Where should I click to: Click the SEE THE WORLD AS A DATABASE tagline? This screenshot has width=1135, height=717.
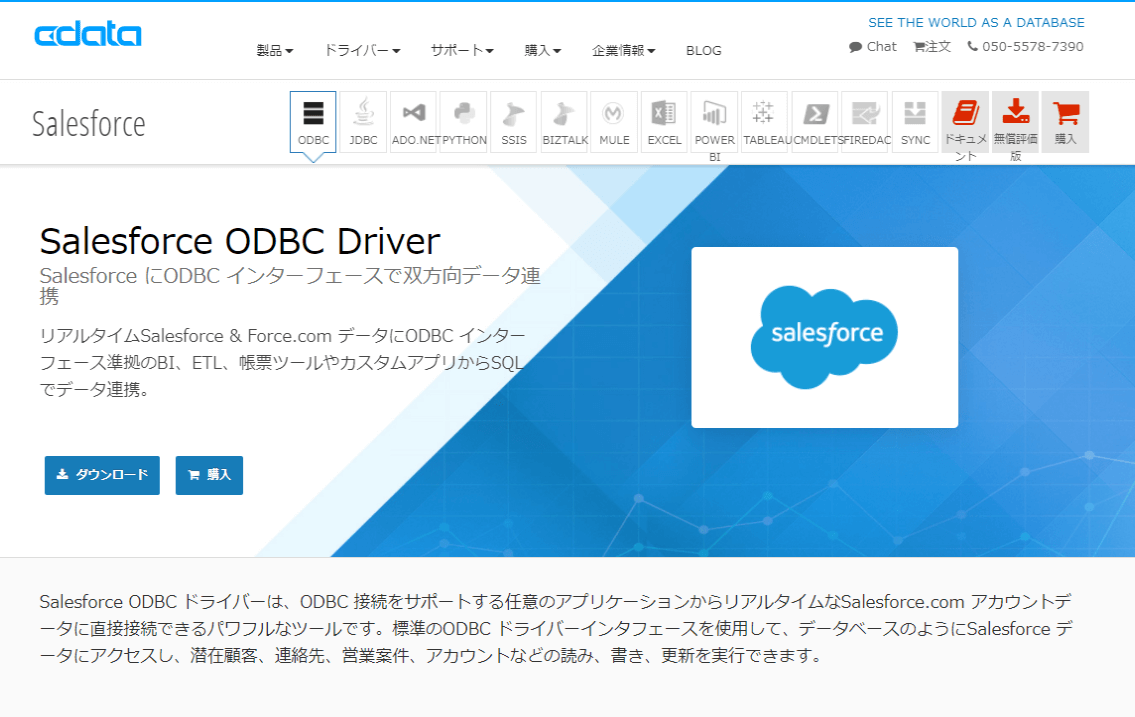coord(976,22)
